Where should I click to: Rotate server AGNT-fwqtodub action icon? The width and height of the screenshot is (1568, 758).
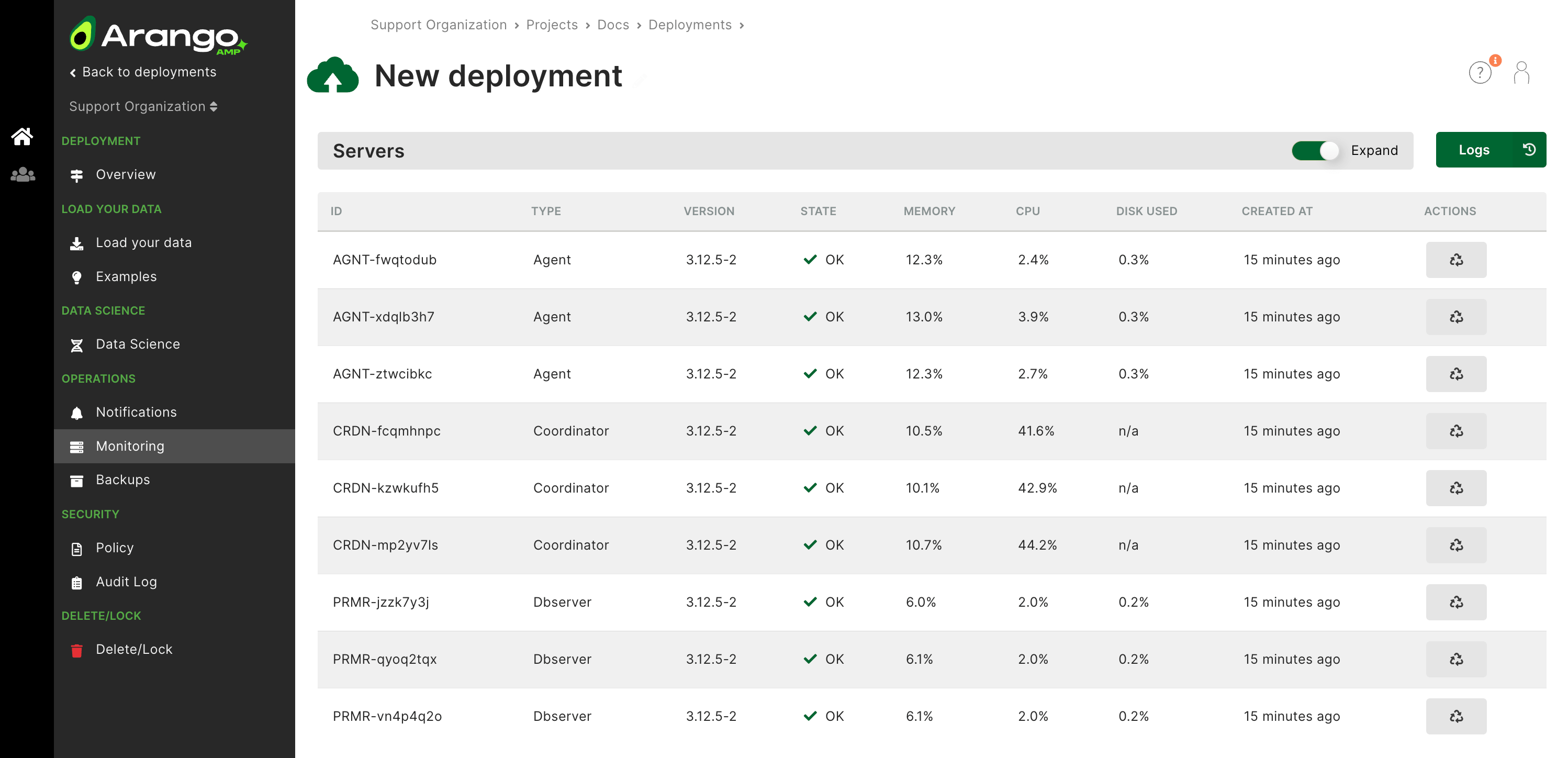tap(1456, 260)
